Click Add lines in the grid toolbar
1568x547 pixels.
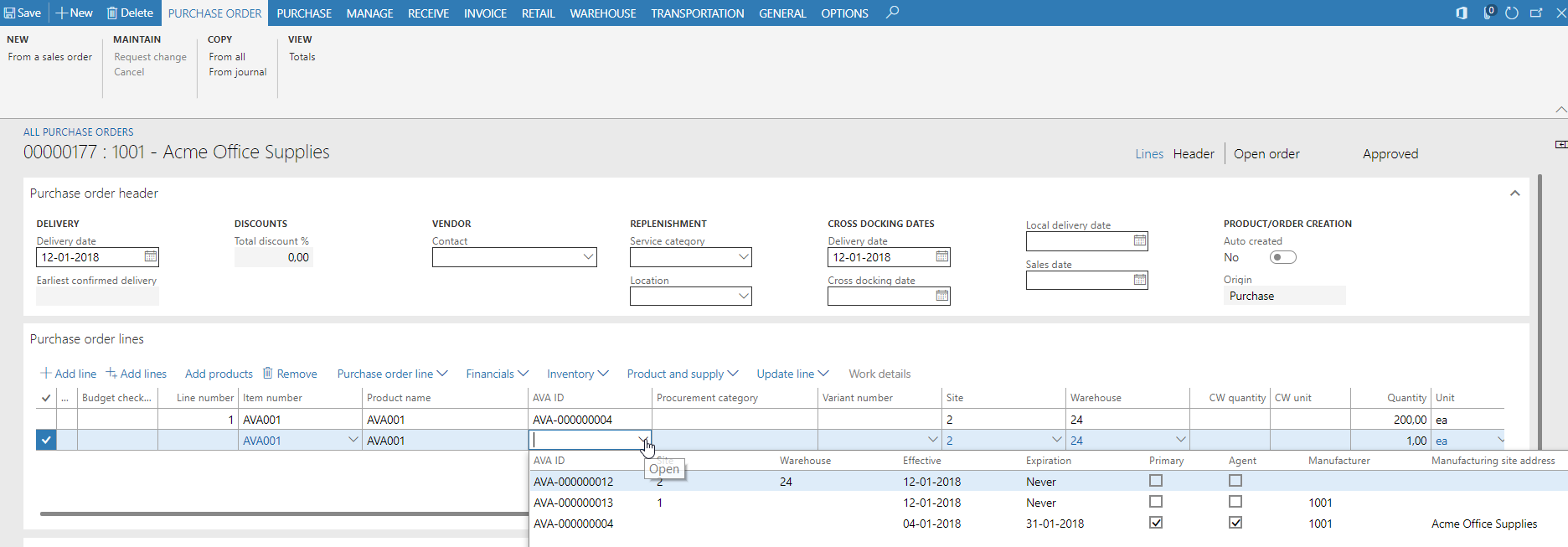[x=136, y=374]
